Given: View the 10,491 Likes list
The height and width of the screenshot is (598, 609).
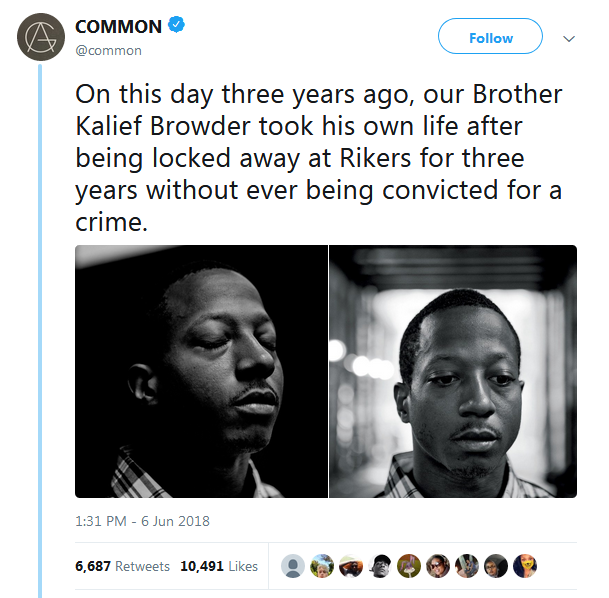Looking at the screenshot, I should point(219,566).
